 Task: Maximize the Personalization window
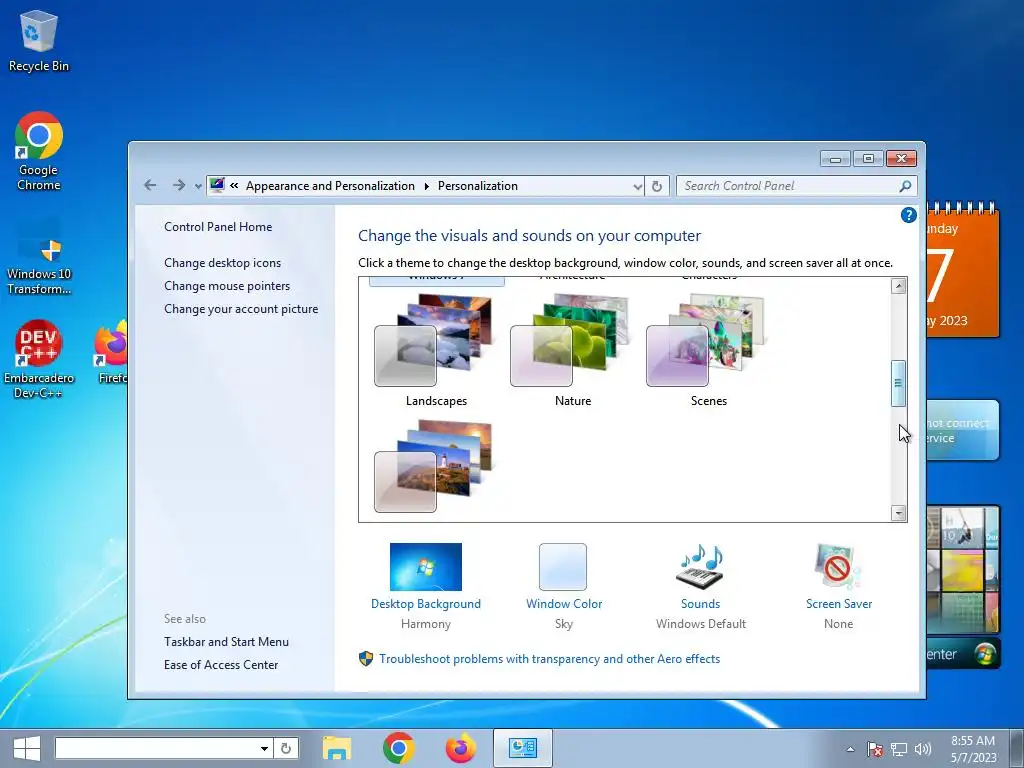(x=867, y=159)
